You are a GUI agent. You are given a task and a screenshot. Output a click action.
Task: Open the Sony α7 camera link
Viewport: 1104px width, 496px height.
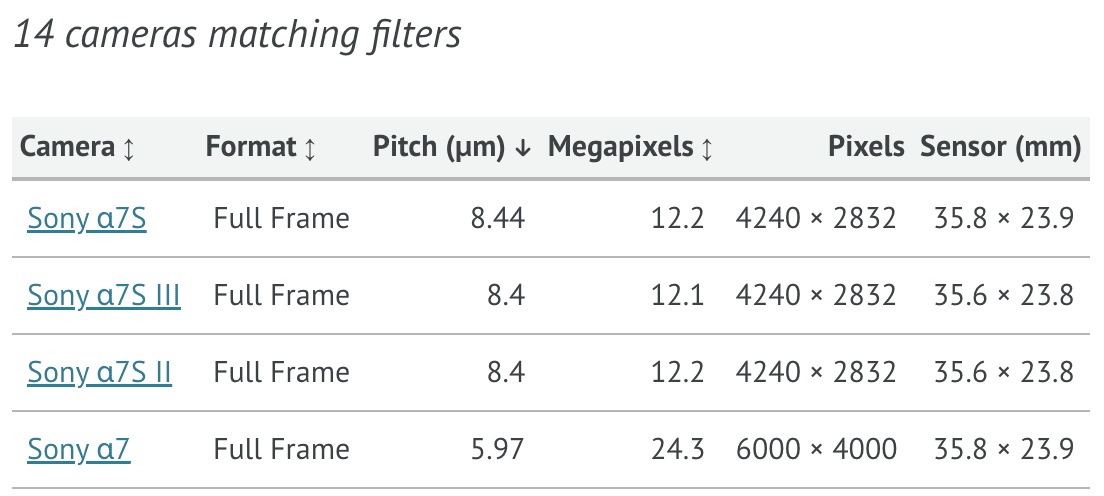point(78,449)
